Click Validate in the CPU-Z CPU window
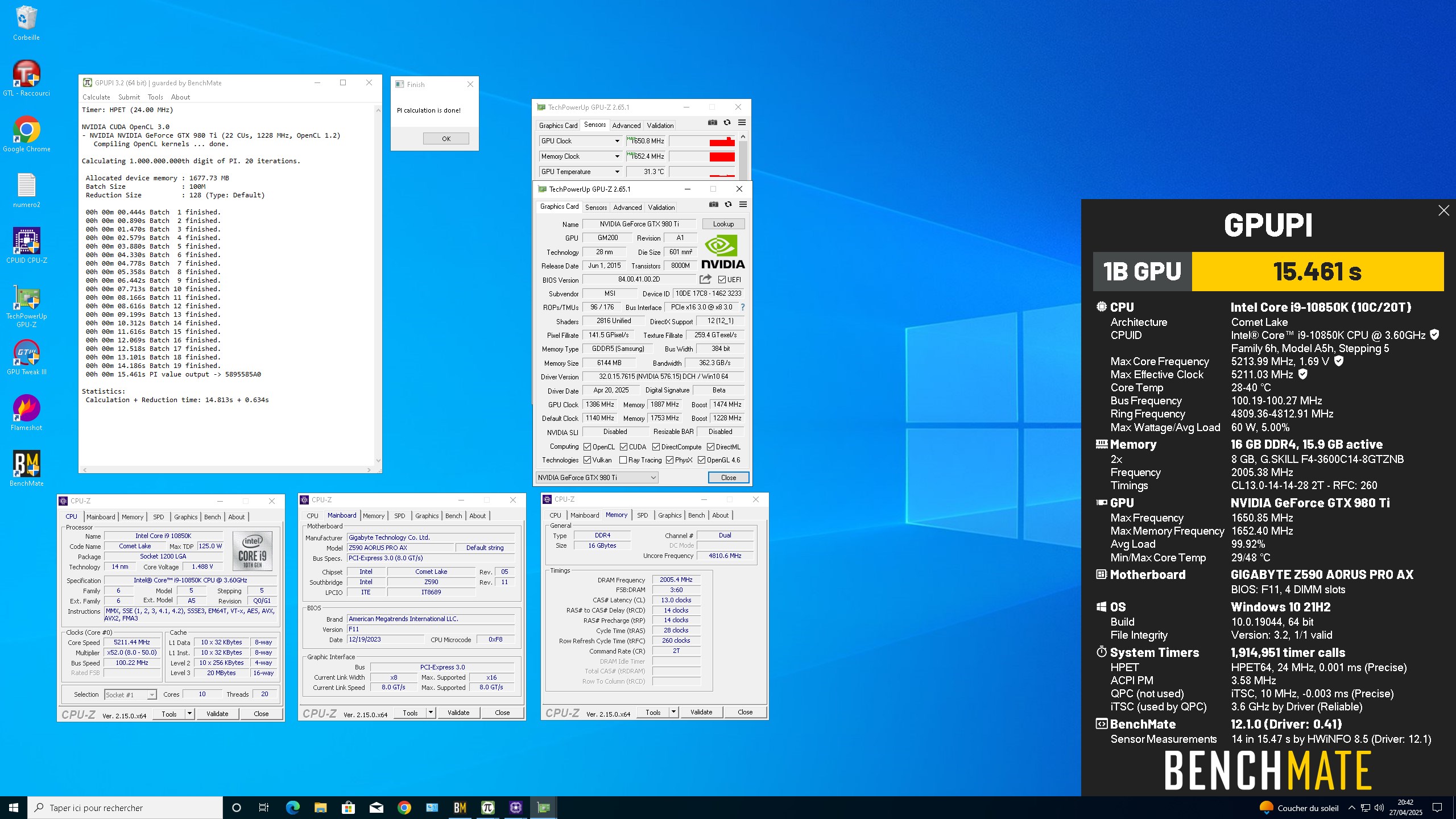This screenshot has width=1456, height=819. click(x=217, y=714)
